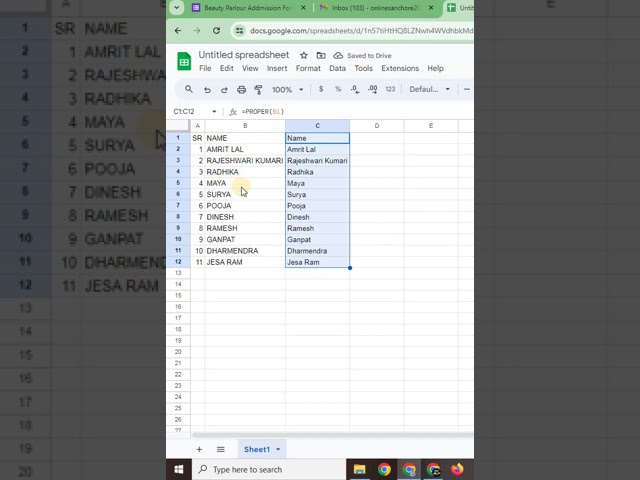
Task: Open the Google Sheets home icon
Action: (x=184, y=62)
